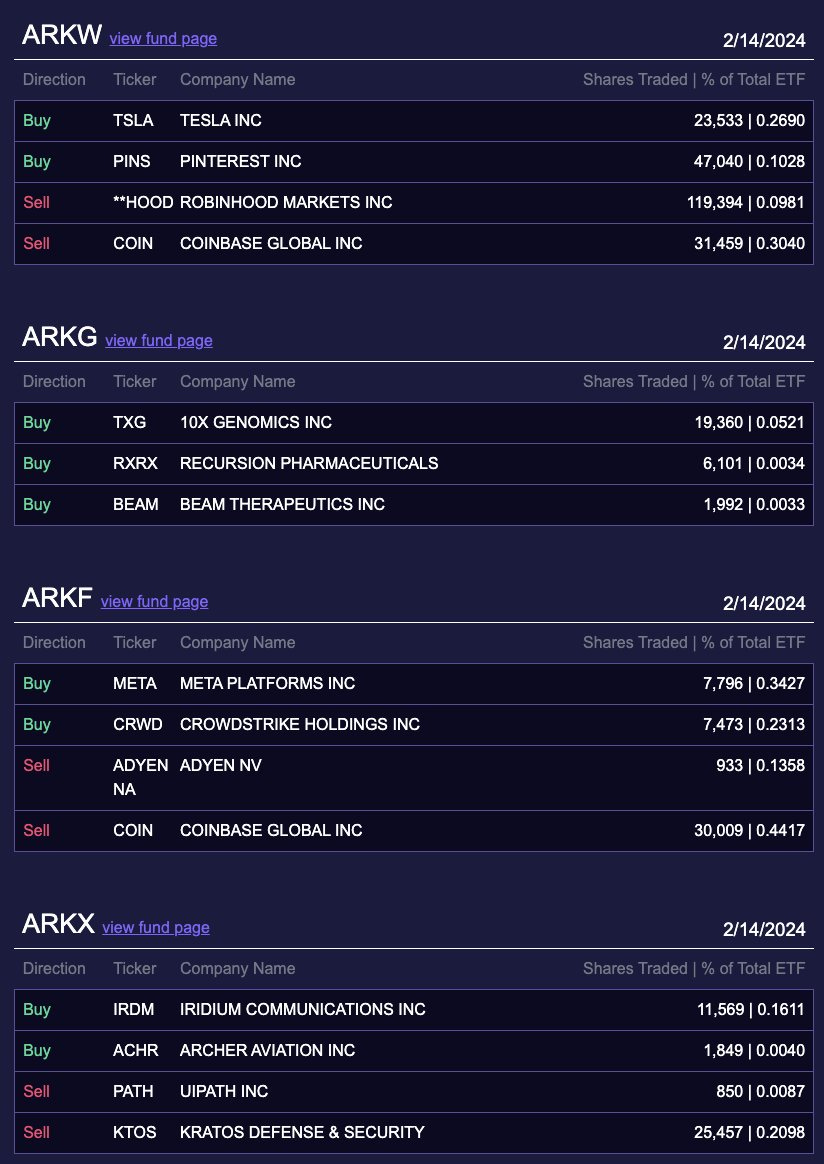The width and height of the screenshot is (824, 1164).
Task: Click the 850 | 0.0087 value
Action: pyautogui.click(x=761, y=1091)
